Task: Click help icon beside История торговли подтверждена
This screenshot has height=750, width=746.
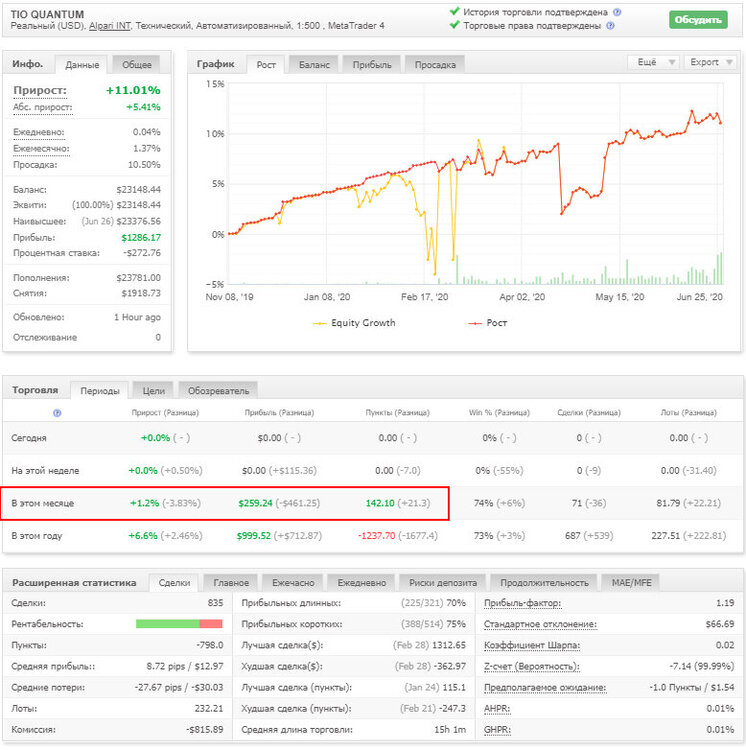Action: pos(617,12)
